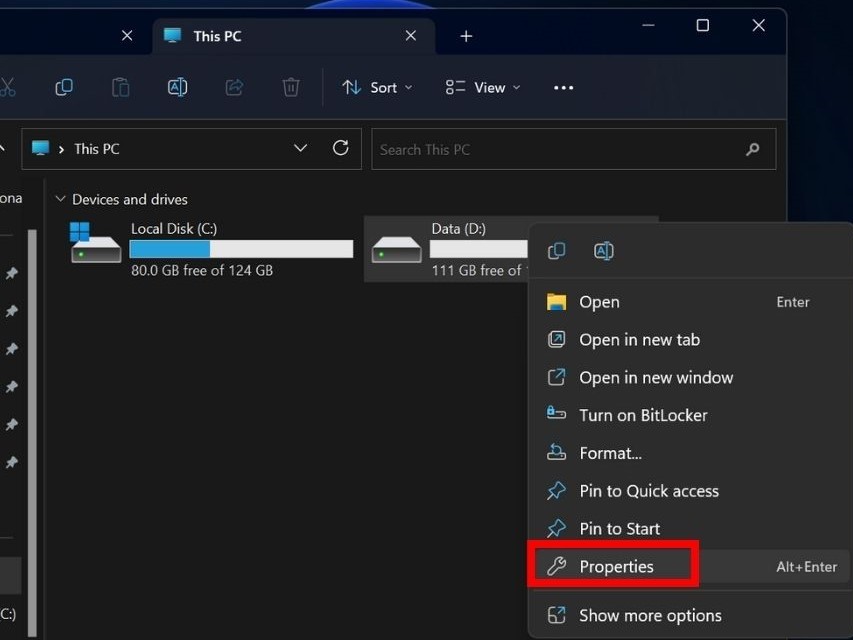Open the Sort dropdown
Viewport: 853px width, 640px height.
(x=377, y=87)
